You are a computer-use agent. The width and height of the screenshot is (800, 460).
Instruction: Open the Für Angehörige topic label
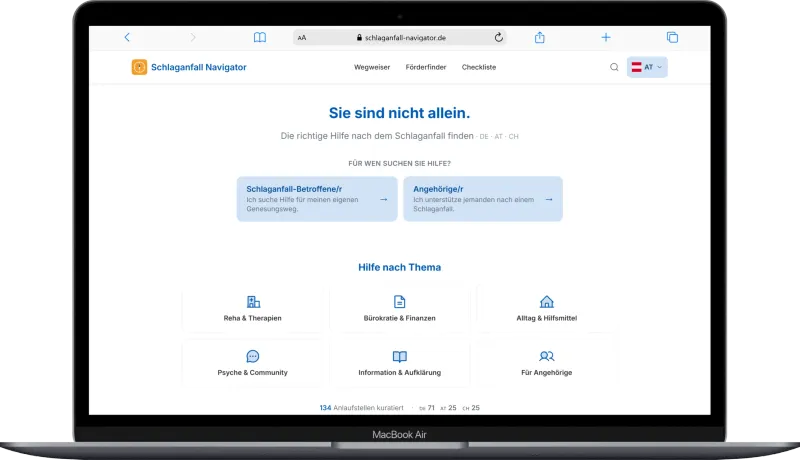(x=546, y=372)
